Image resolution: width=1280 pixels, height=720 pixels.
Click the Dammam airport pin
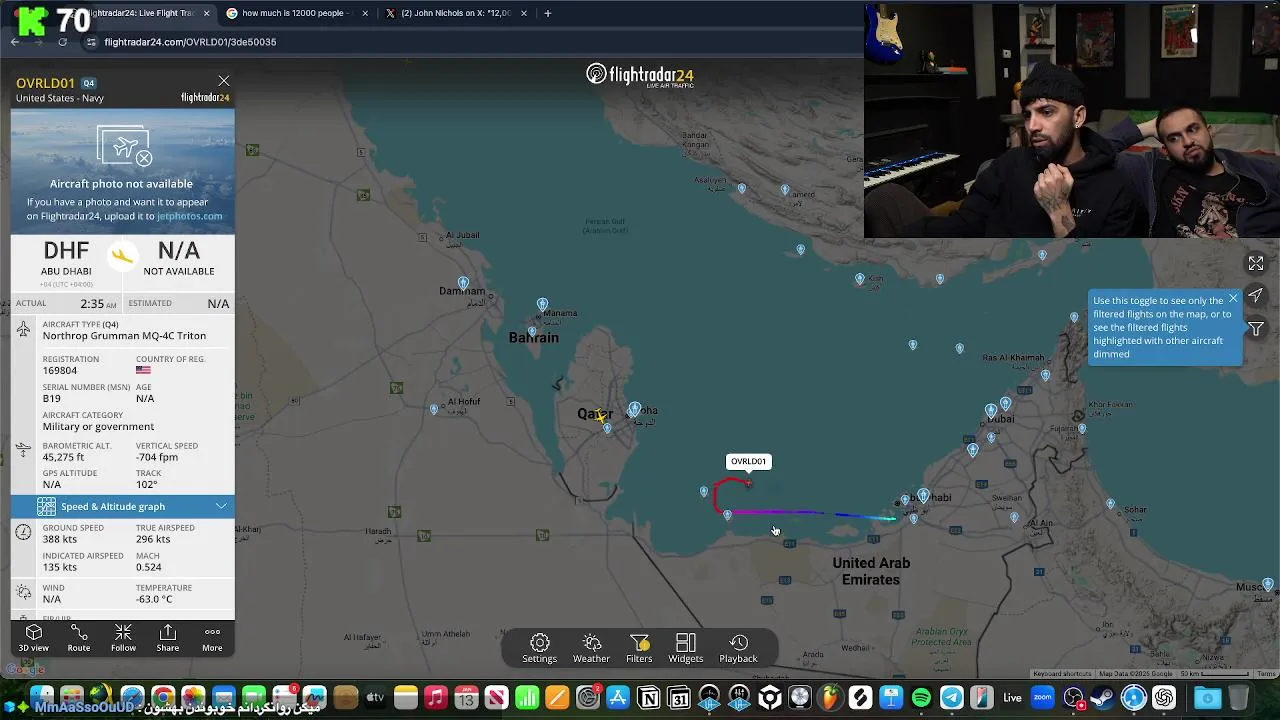coord(463,284)
